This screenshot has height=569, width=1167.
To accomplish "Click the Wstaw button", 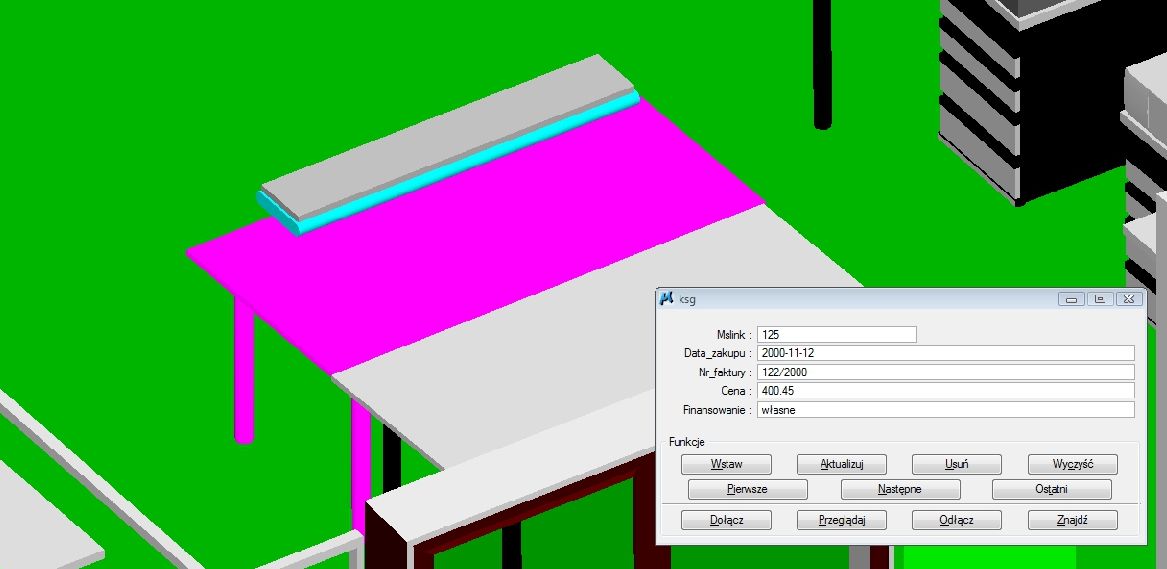I will click(726, 464).
